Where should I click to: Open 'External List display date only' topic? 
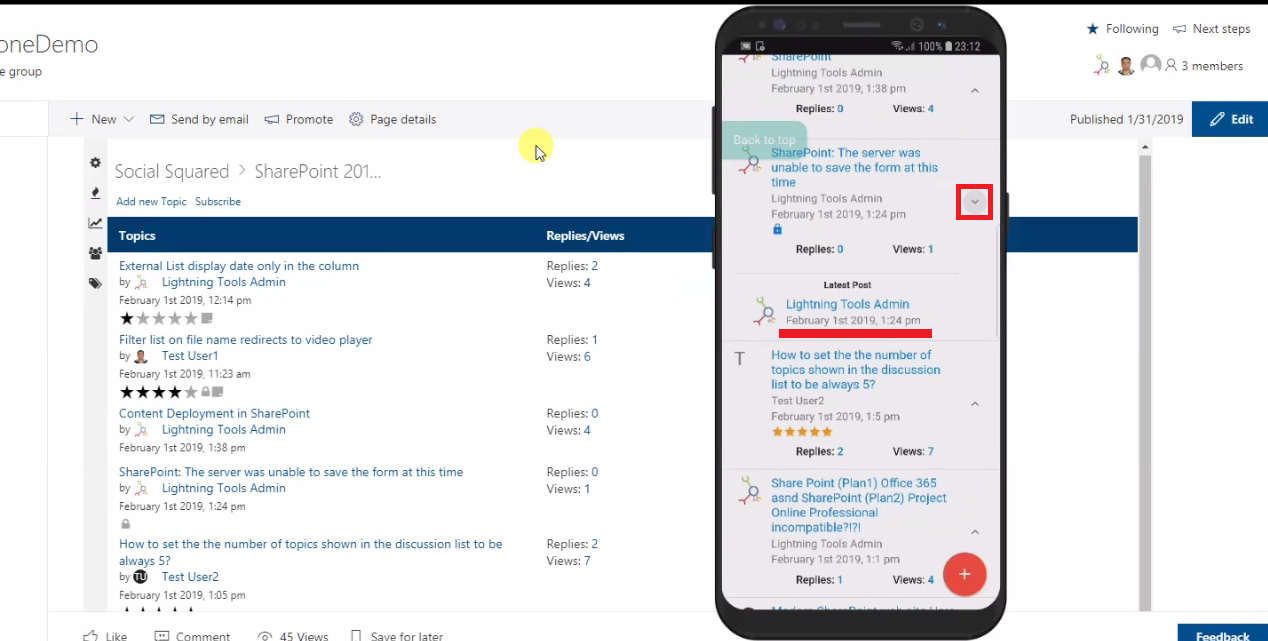click(x=239, y=266)
